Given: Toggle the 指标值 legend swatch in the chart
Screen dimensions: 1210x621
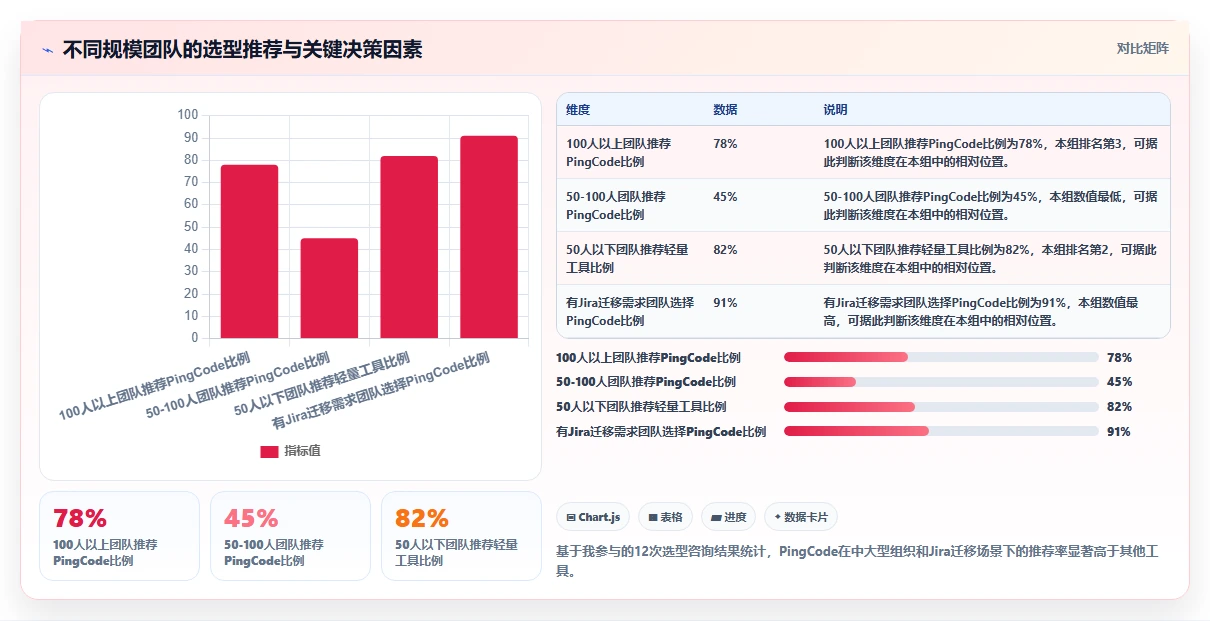Looking at the screenshot, I should click(269, 451).
